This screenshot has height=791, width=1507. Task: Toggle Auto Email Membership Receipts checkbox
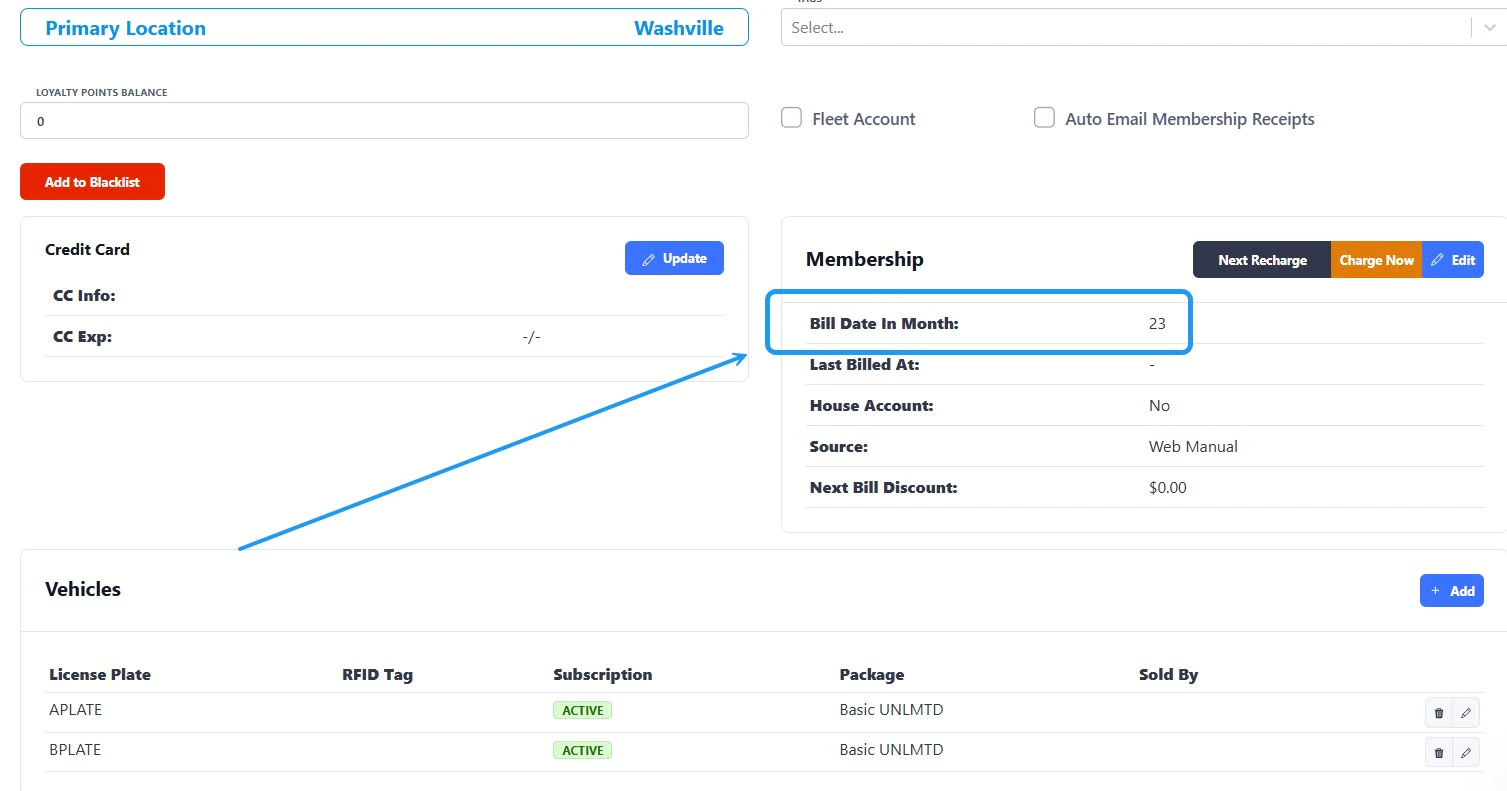click(x=1044, y=118)
